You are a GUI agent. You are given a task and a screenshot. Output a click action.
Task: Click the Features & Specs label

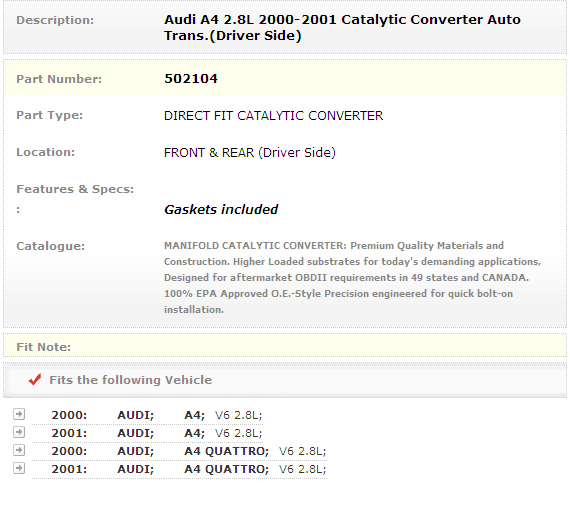click(x=75, y=189)
